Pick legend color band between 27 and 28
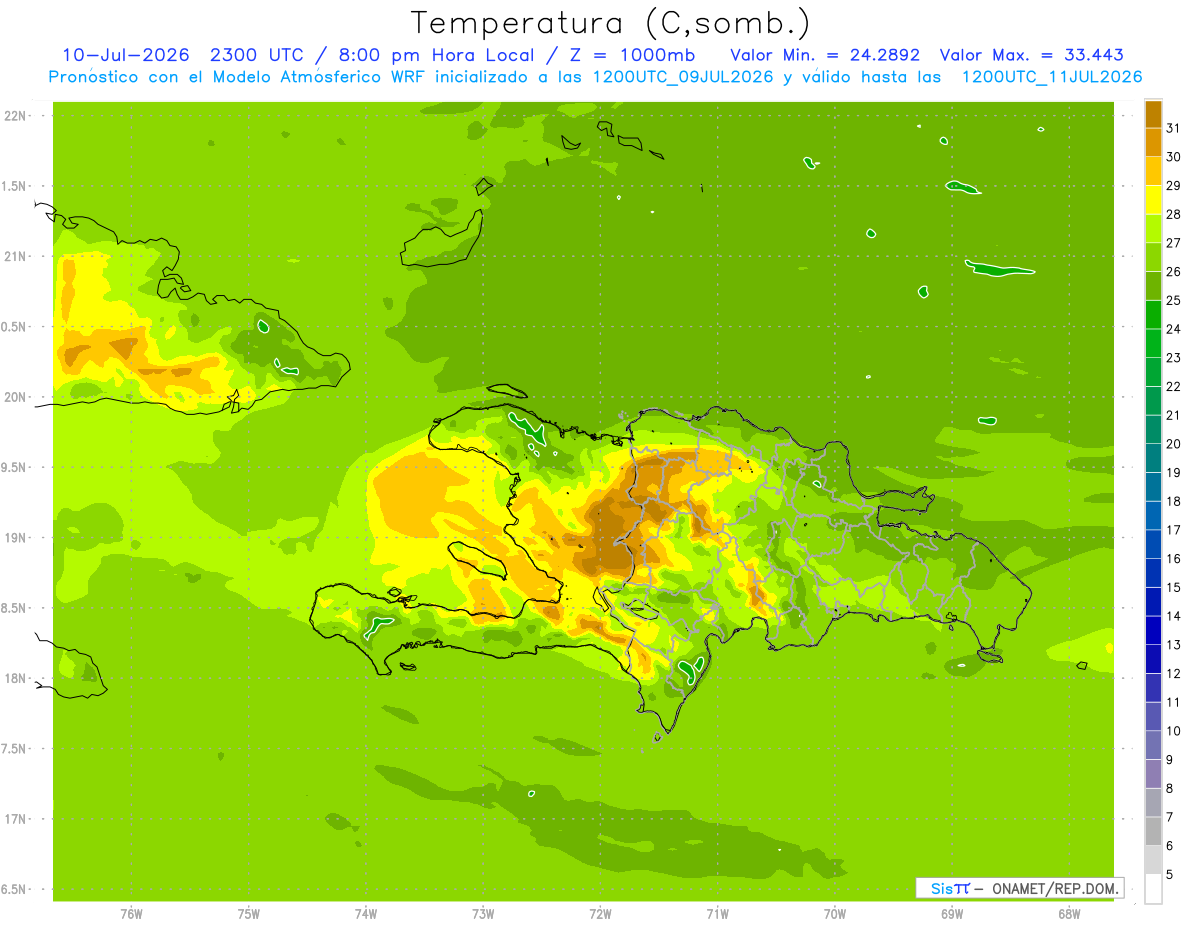Screen dimensions: 1200x927 (1153, 228)
